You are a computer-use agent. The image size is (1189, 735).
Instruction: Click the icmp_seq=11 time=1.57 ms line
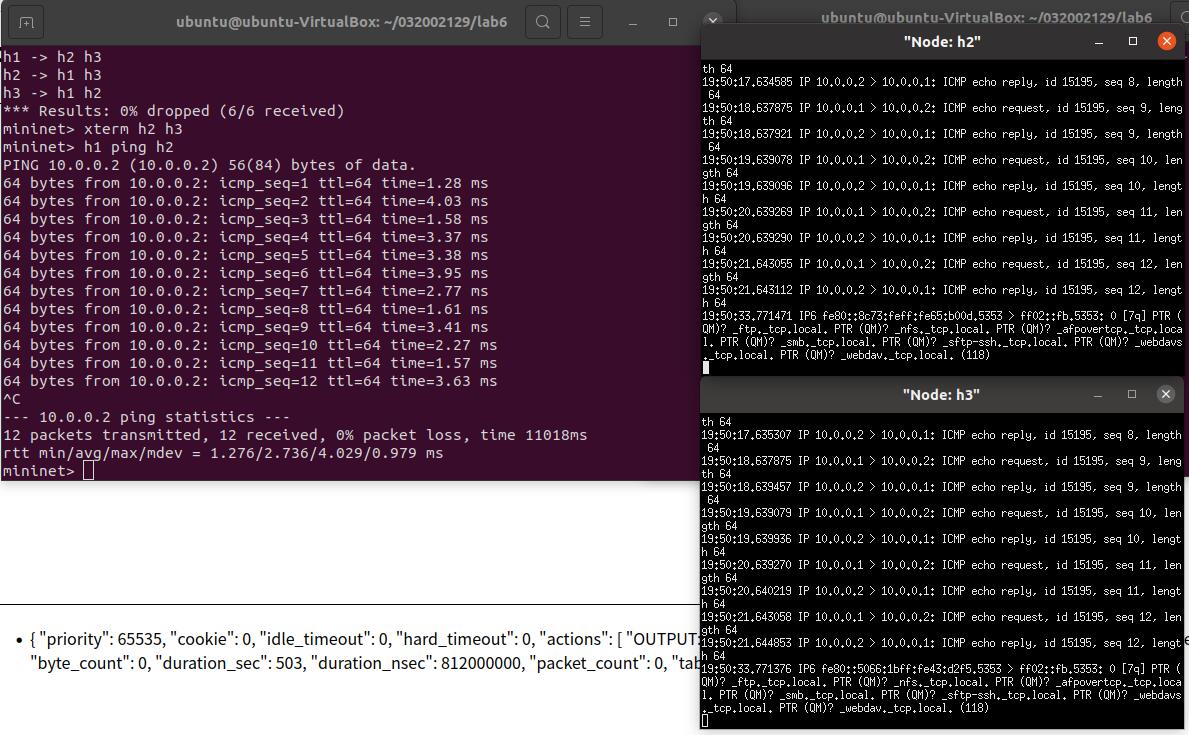pos(250,363)
